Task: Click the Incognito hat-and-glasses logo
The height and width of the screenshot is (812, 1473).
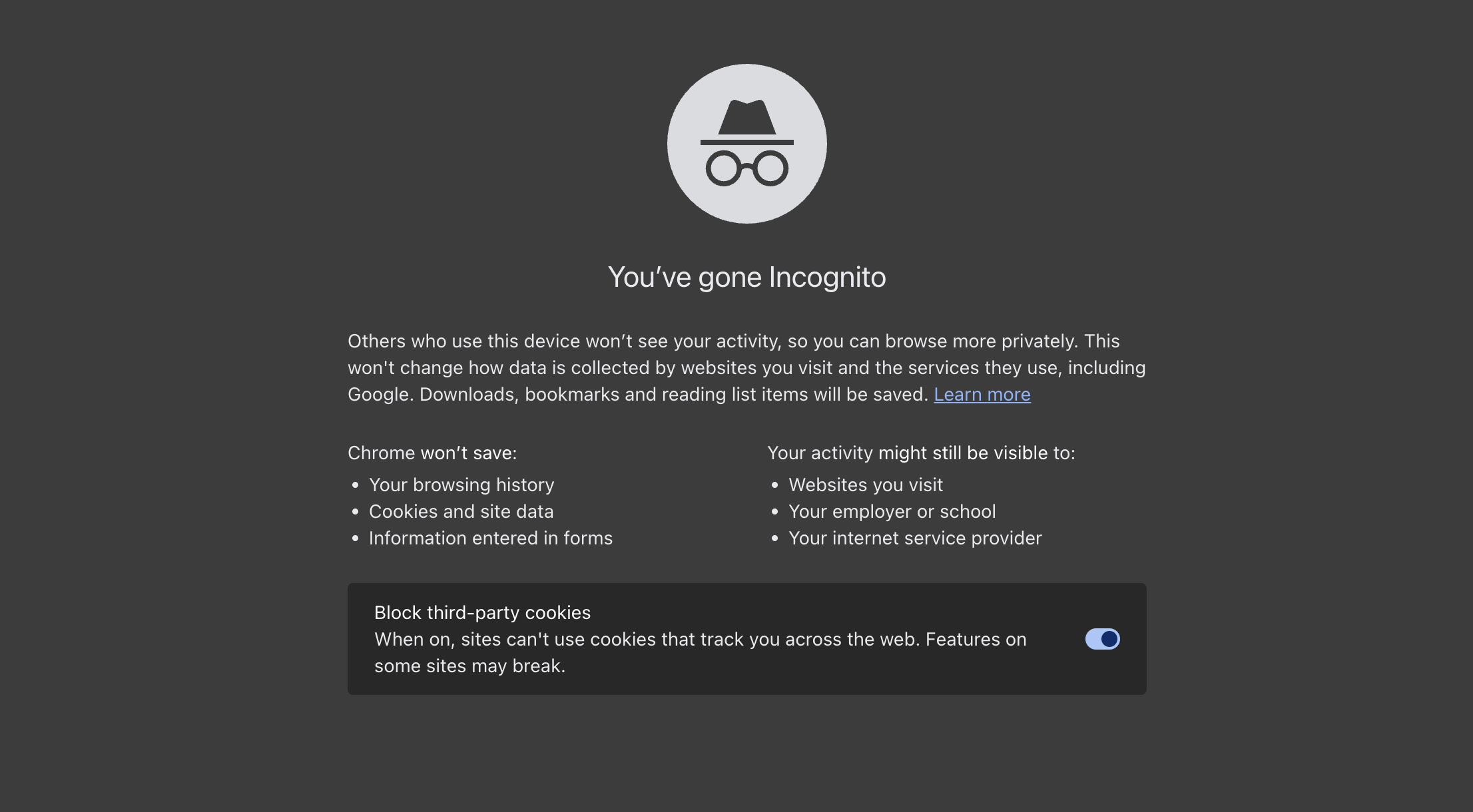Action: [746, 144]
